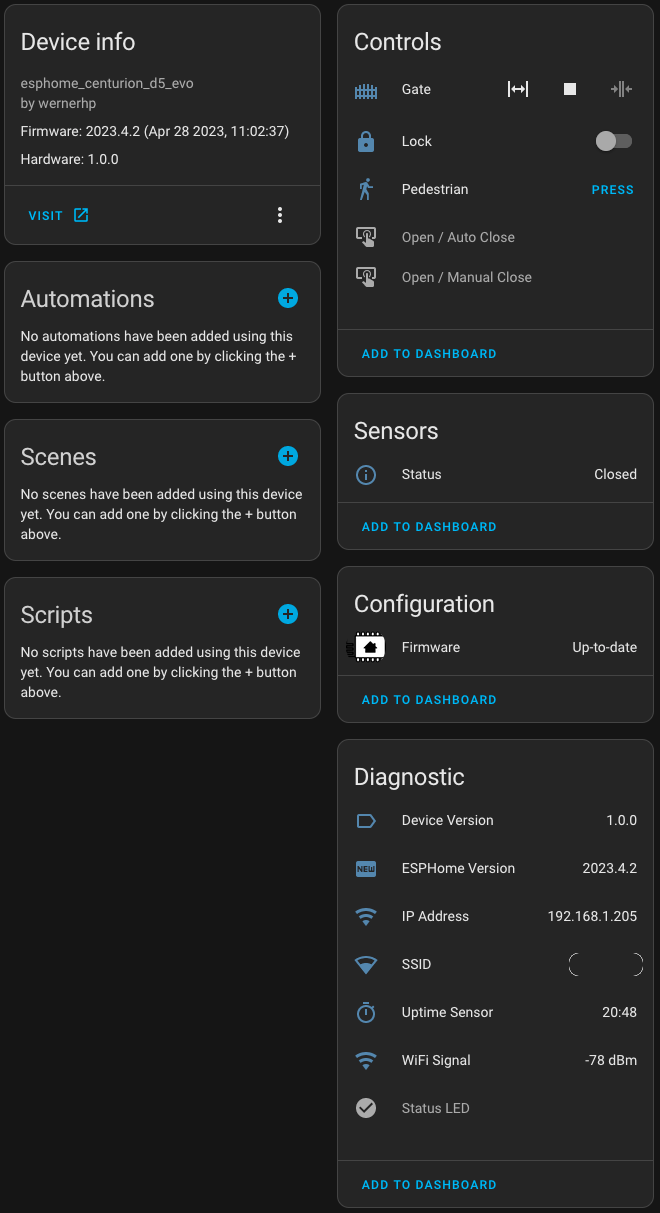Viewport: 660px width, 1213px height.
Task: Click the Uptime Sensor timer icon
Action: [x=366, y=1012]
